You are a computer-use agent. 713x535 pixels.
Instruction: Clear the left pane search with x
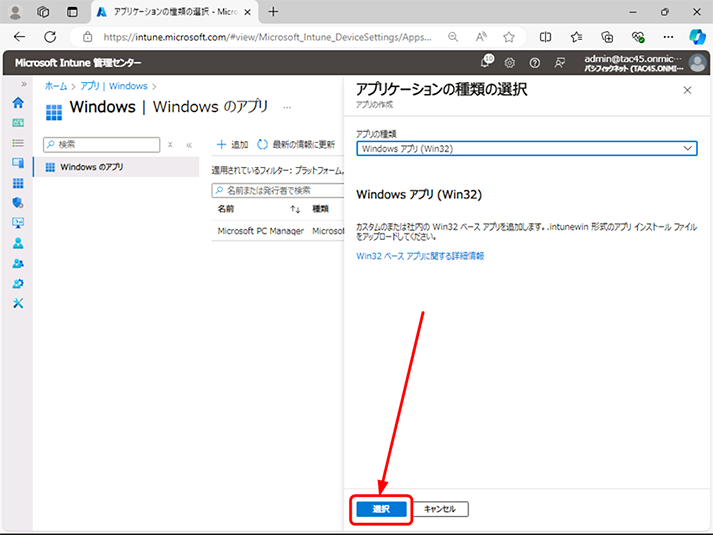[170, 145]
